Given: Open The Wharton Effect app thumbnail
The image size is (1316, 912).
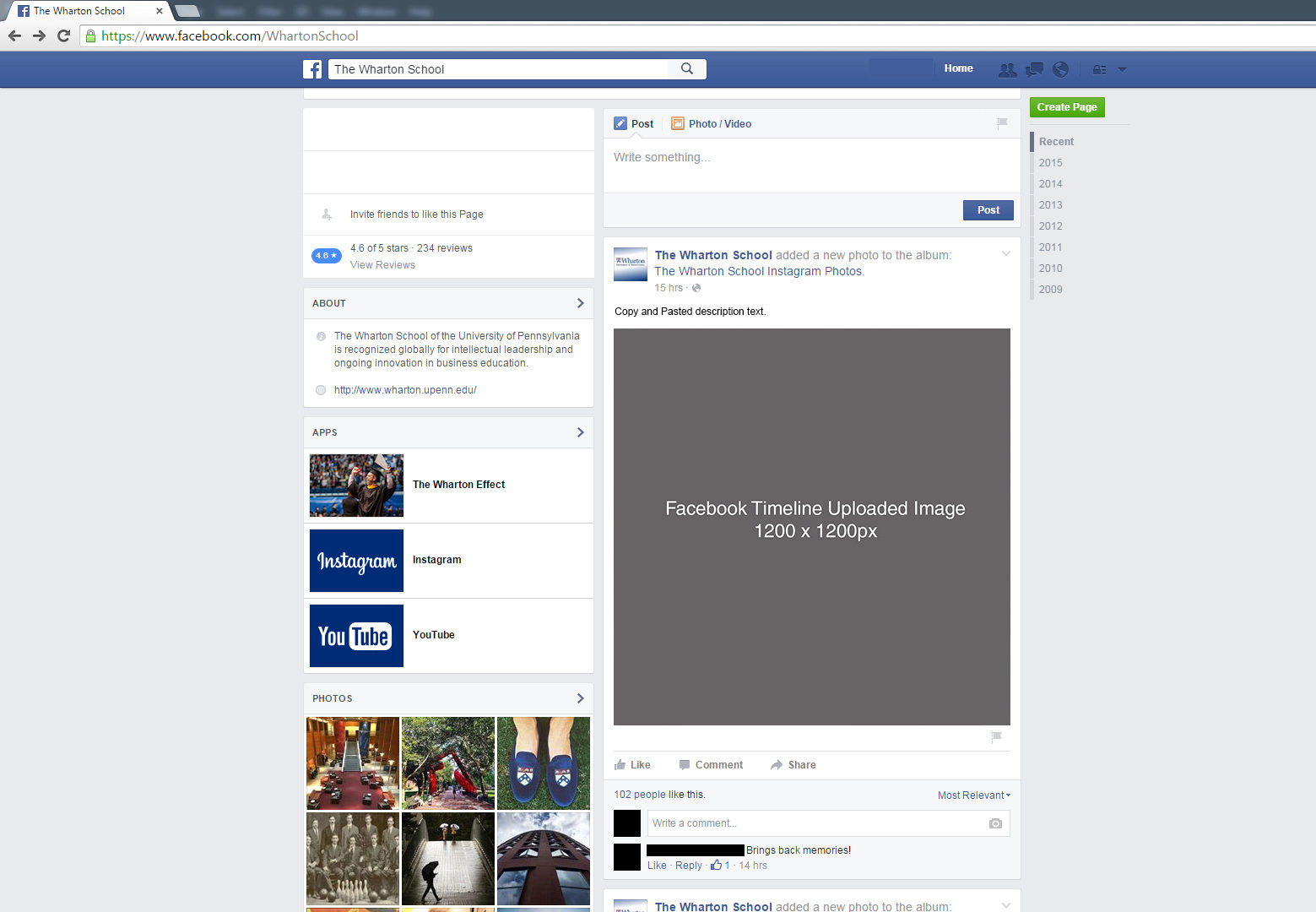Looking at the screenshot, I should [x=356, y=486].
